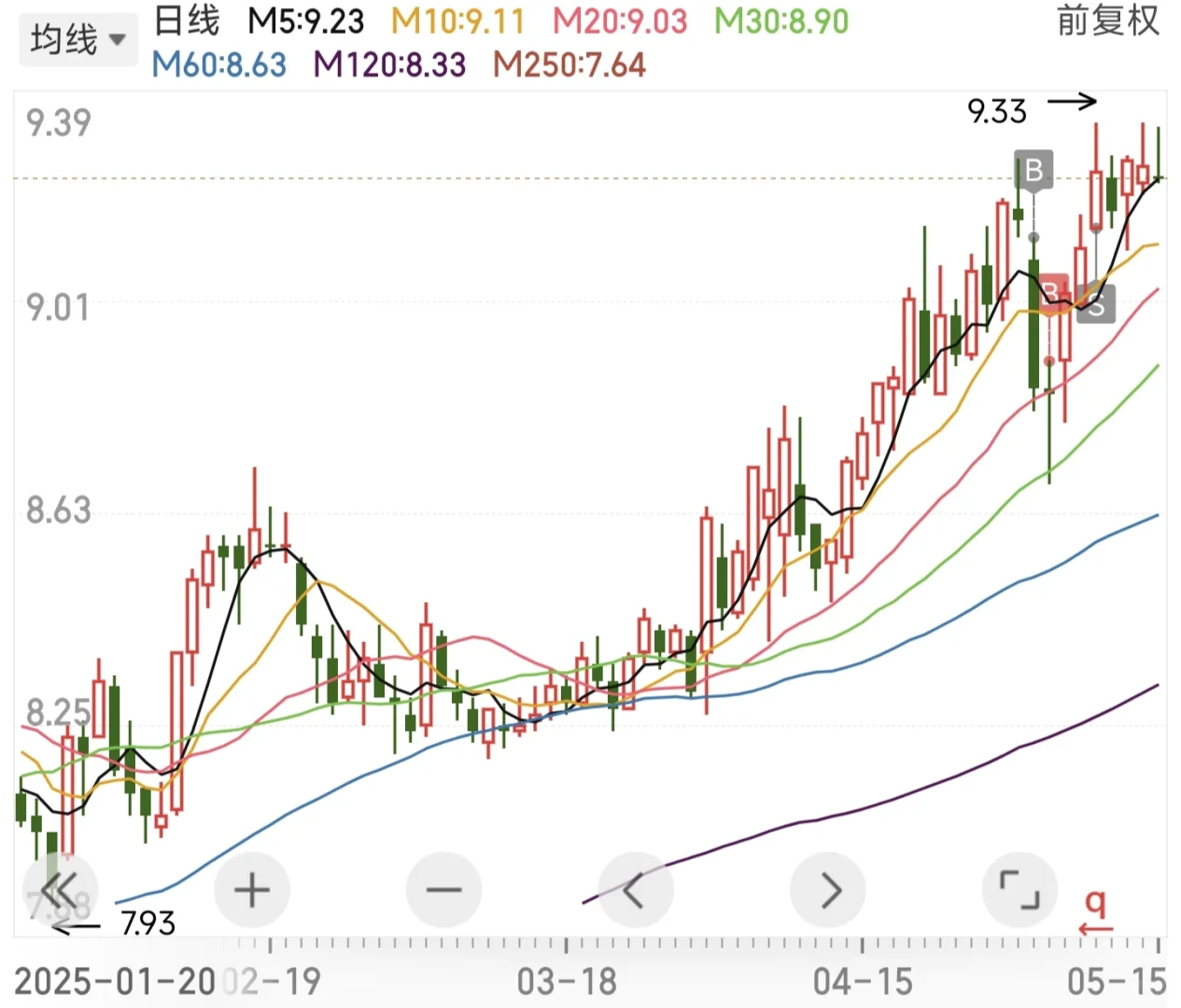Screen dimensions: 1181x1008
Task: Tap the 7.93 low price label
Action: point(148,923)
